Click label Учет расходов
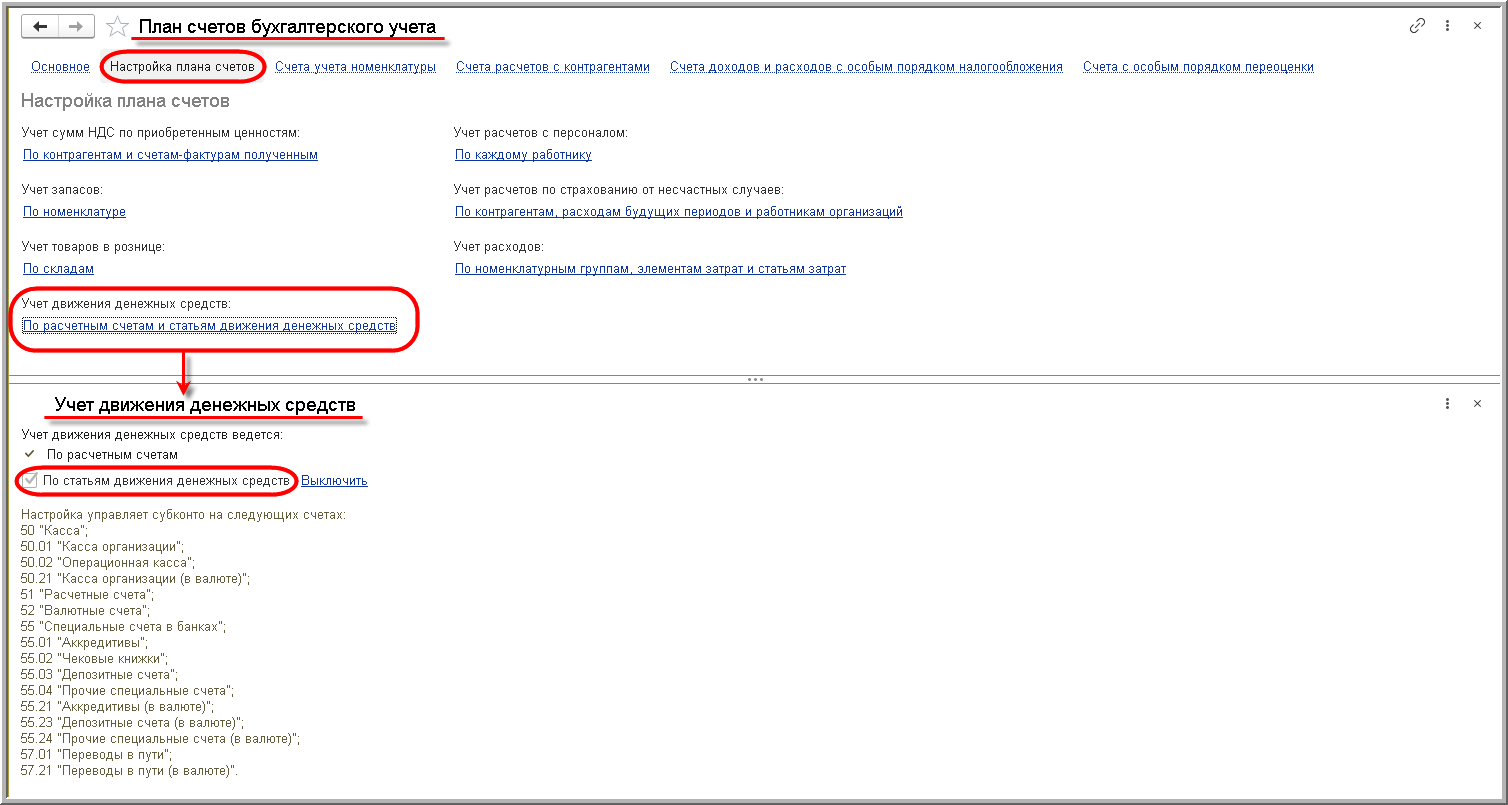The width and height of the screenshot is (1508, 805). pos(498,247)
